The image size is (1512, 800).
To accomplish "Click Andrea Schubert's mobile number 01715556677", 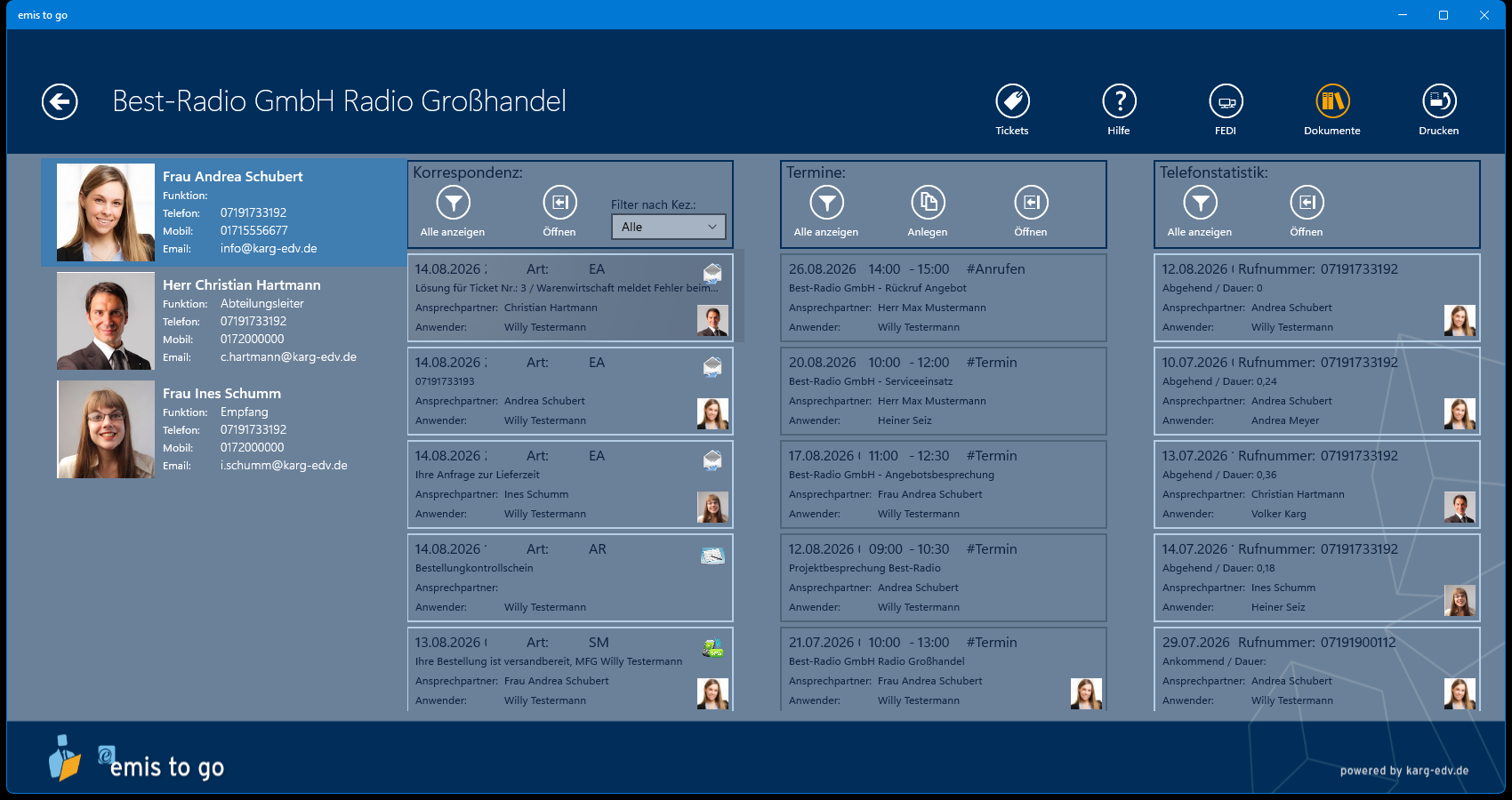I will tap(254, 231).
